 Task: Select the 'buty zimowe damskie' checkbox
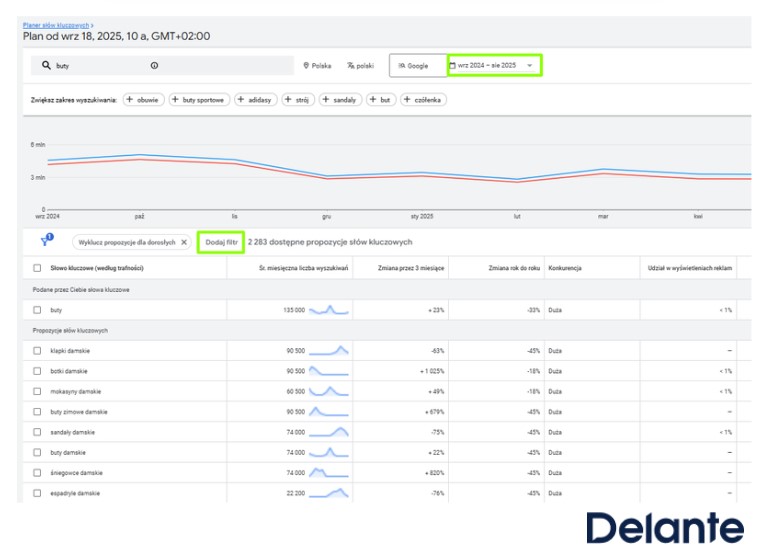[37, 411]
